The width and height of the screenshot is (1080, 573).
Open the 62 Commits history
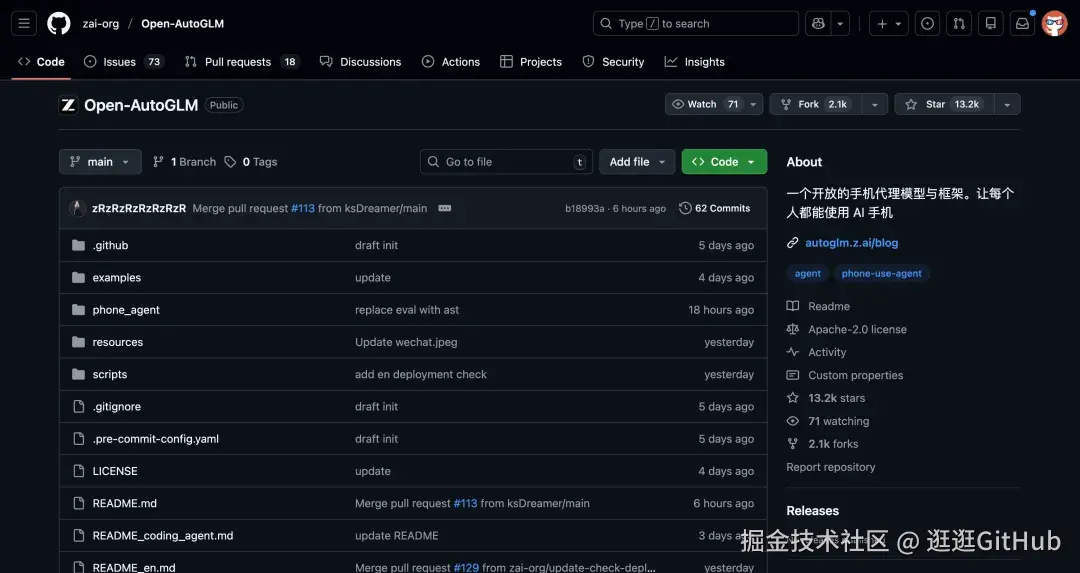pyautogui.click(x=715, y=208)
